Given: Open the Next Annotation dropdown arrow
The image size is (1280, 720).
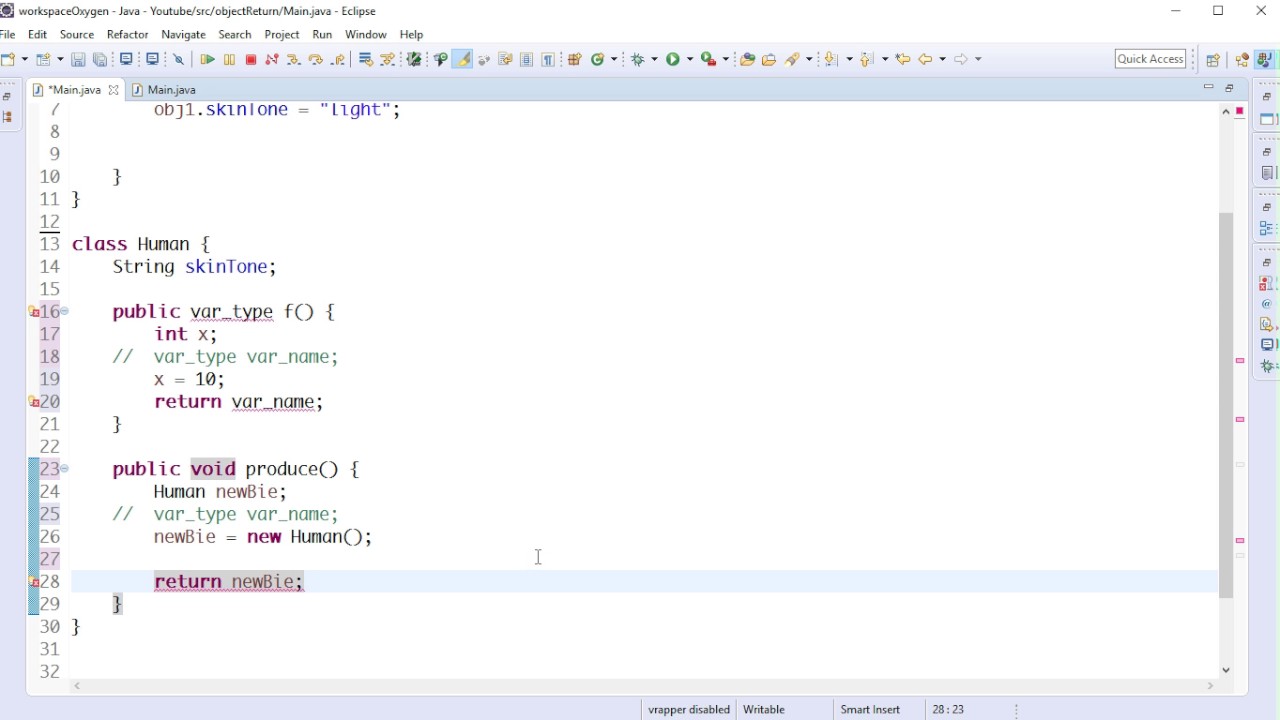Looking at the screenshot, I should (849, 59).
